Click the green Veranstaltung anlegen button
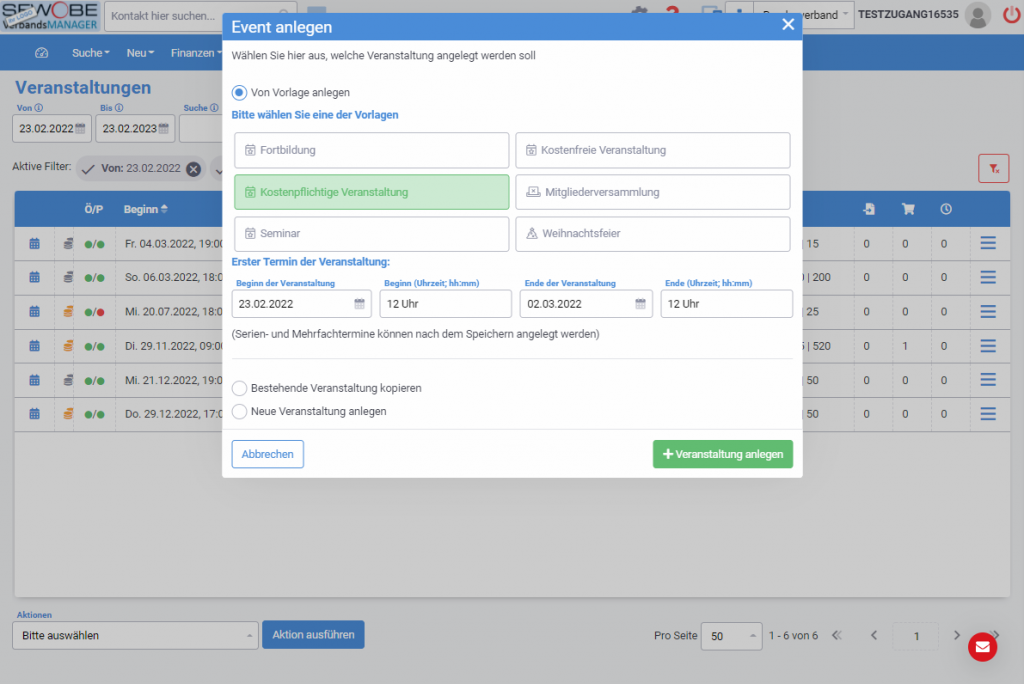The width and height of the screenshot is (1024, 684). (x=722, y=454)
